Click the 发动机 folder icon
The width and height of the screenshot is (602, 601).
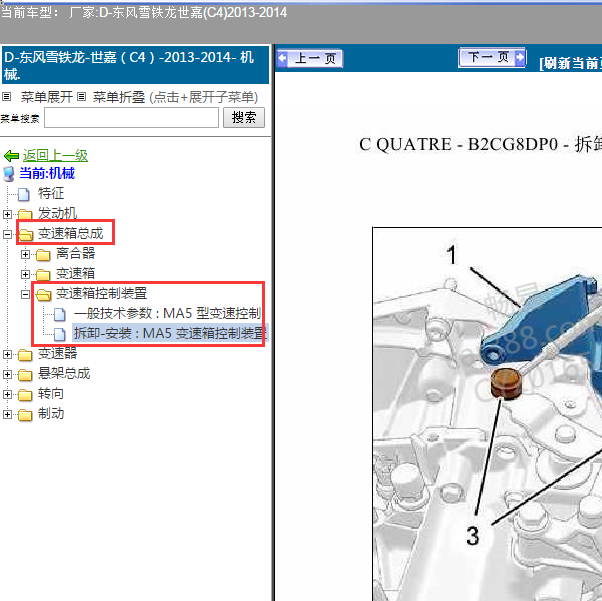(25, 214)
